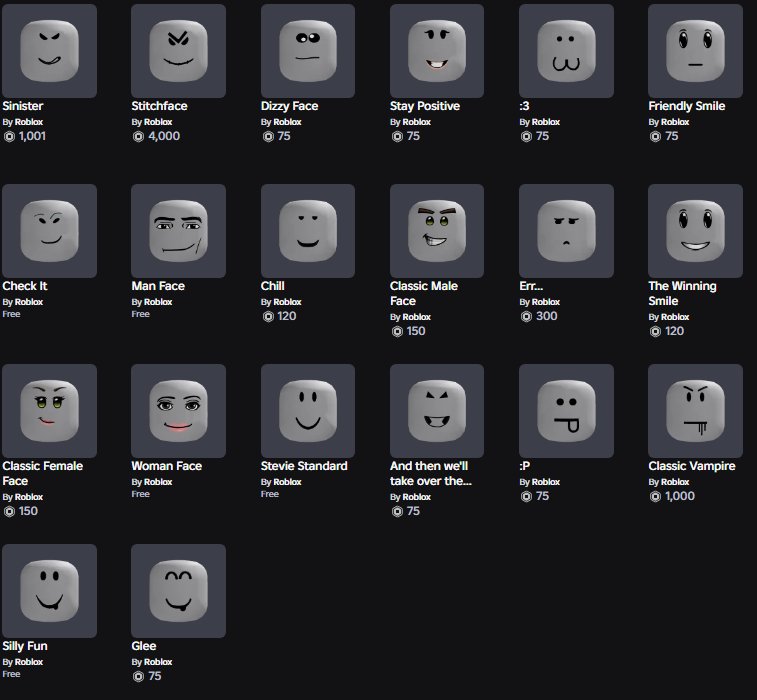This screenshot has height=700, width=757.
Task: Click the 300 price of Err...
Action: (547, 316)
